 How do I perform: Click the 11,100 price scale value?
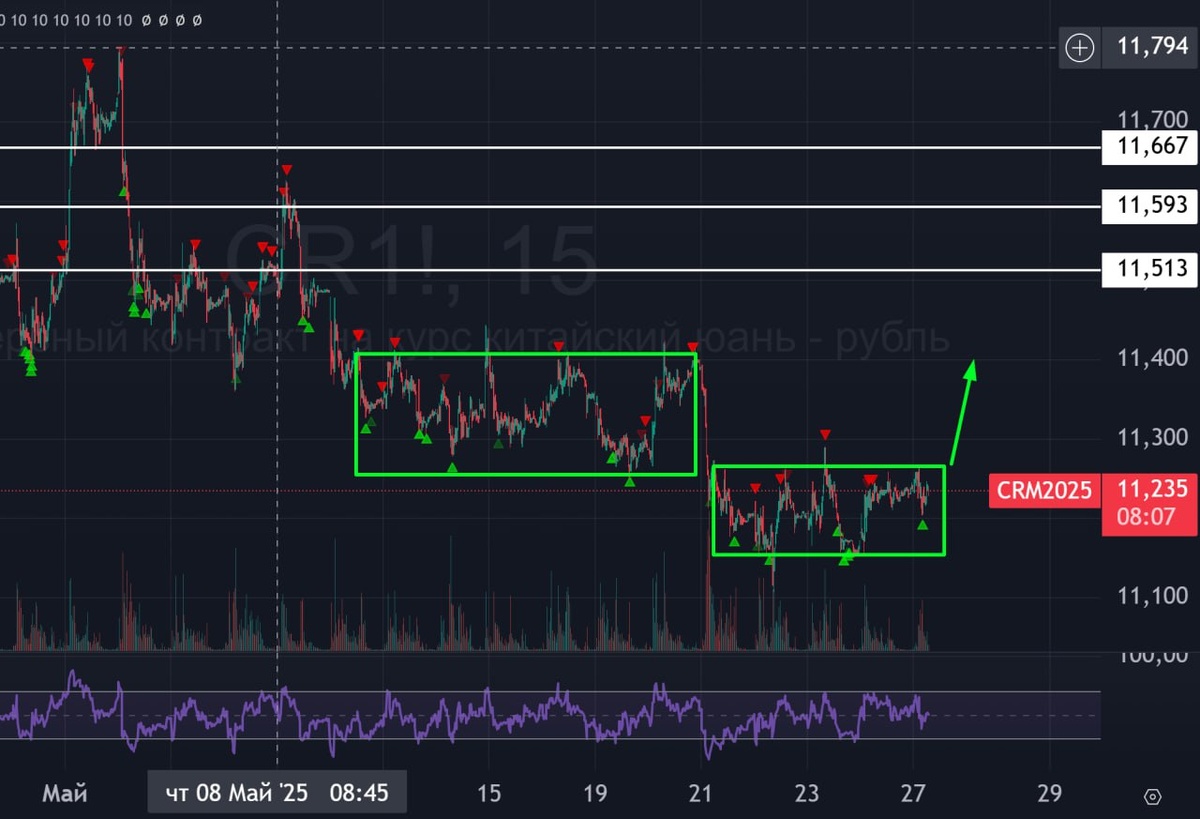pos(1153,596)
